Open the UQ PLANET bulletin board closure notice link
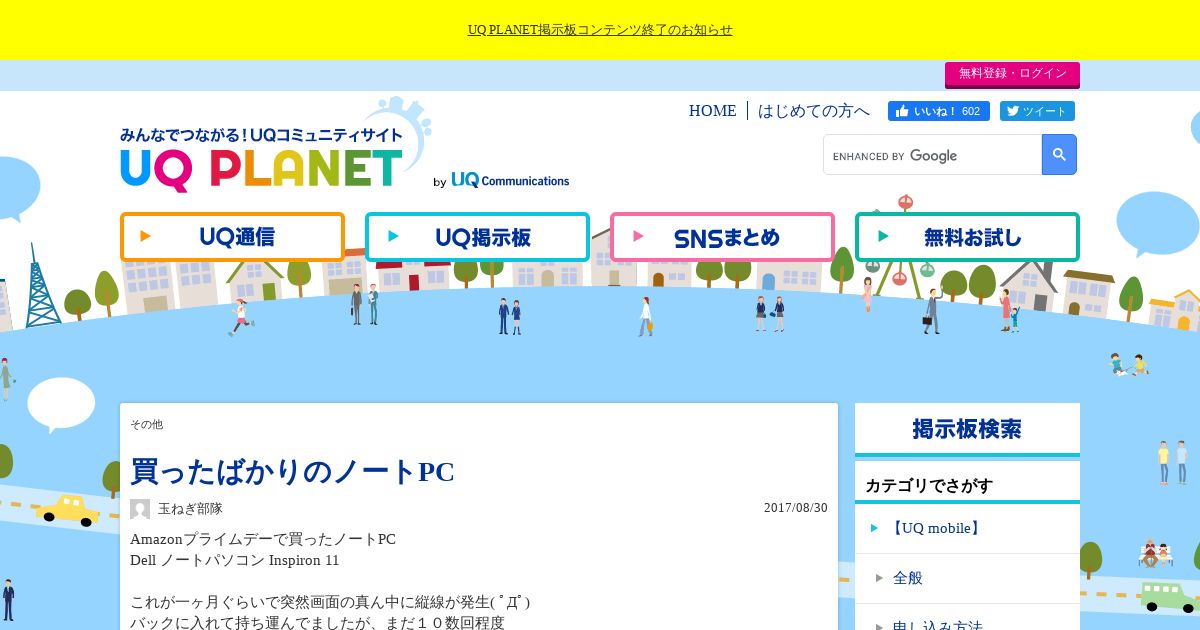Viewport: 1200px width, 630px height. pos(600,30)
